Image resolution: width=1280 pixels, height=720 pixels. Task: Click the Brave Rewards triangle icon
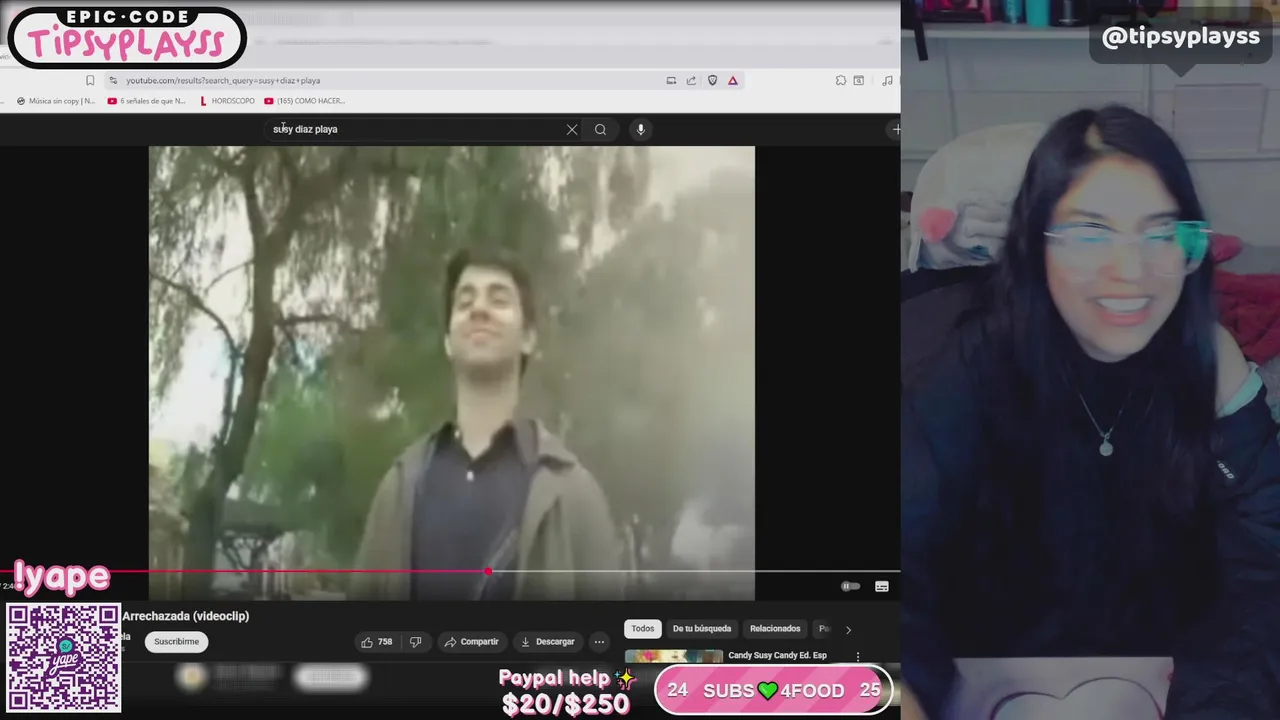(733, 81)
